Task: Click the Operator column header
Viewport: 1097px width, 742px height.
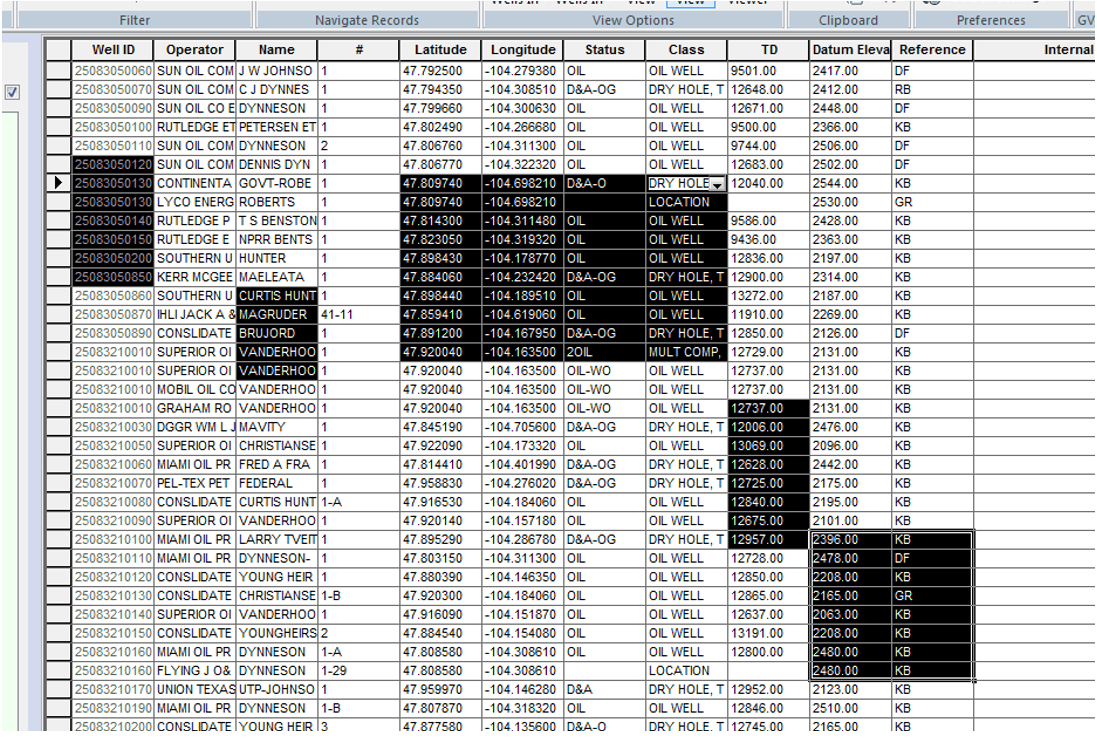Action: 194,50
